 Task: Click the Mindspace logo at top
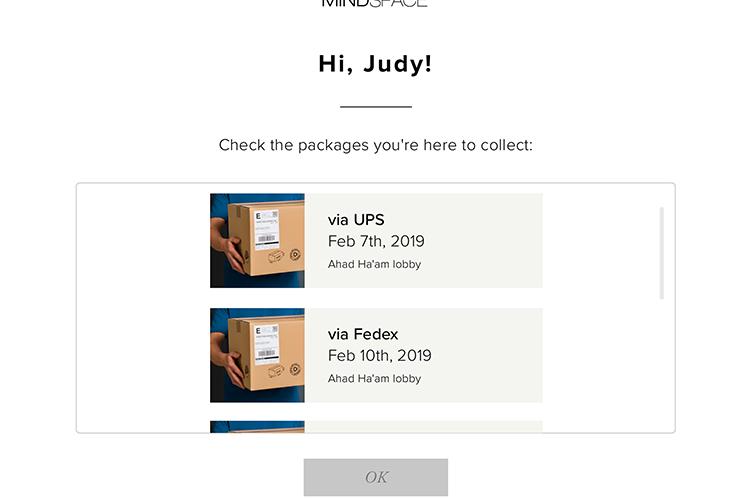click(375, 3)
